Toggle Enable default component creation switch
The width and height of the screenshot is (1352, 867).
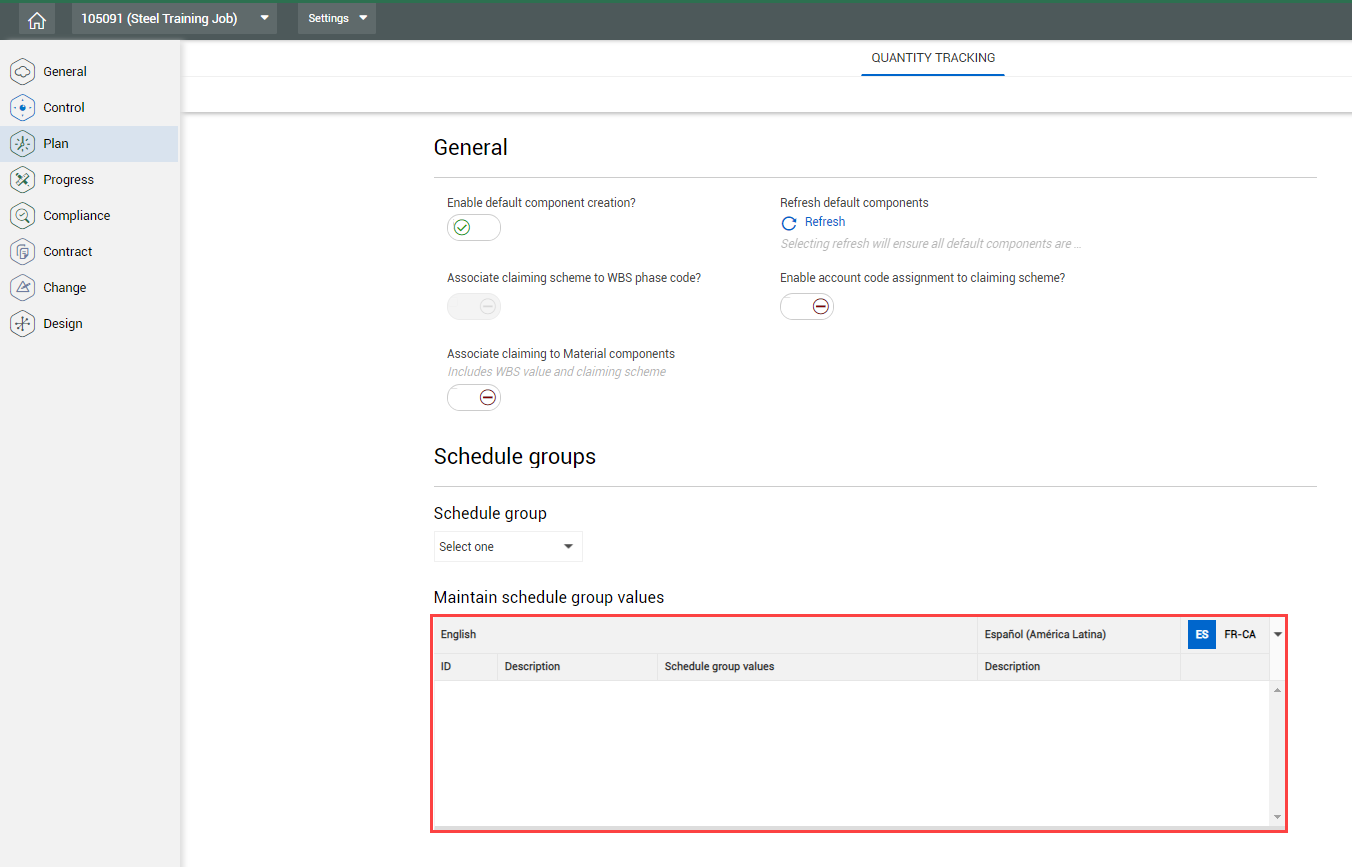pyautogui.click(x=473, y=228)
